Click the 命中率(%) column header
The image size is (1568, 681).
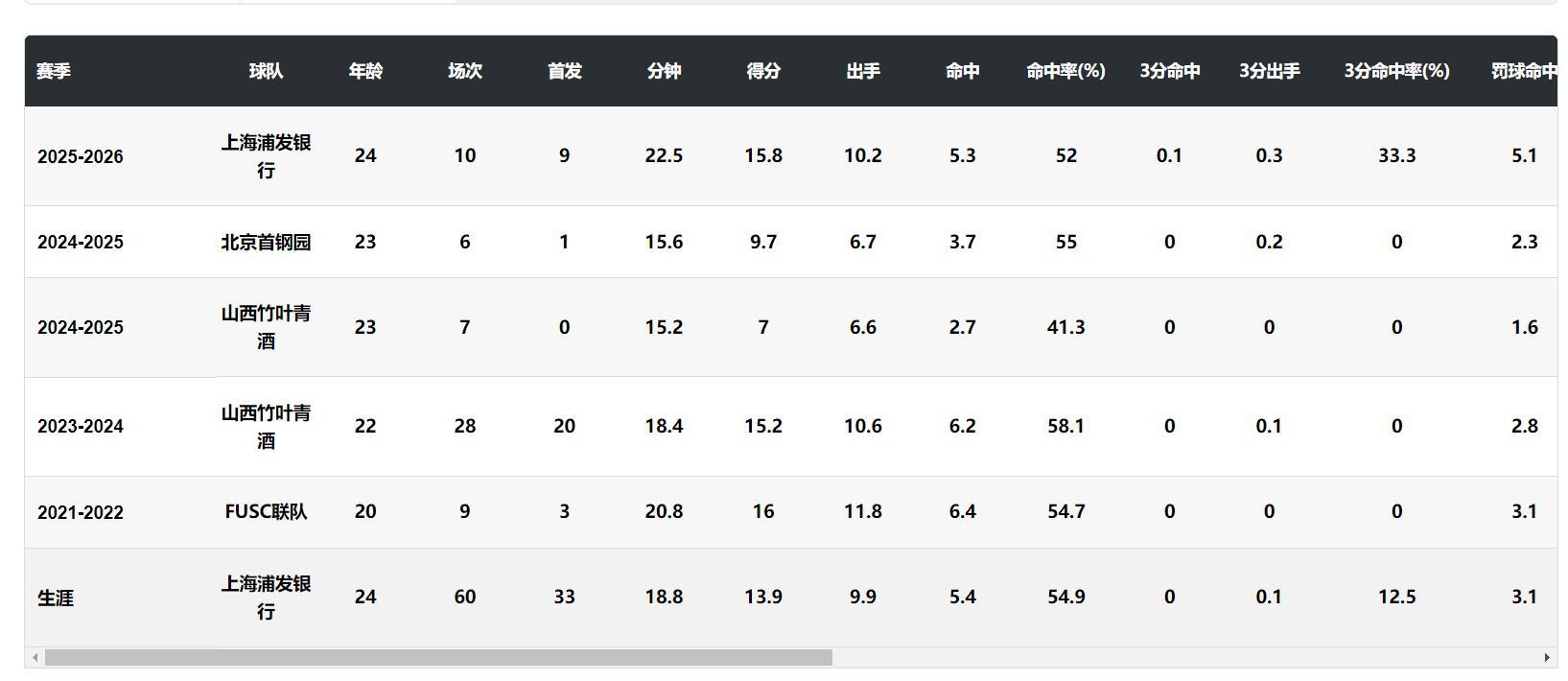(x=1065, y=71)
